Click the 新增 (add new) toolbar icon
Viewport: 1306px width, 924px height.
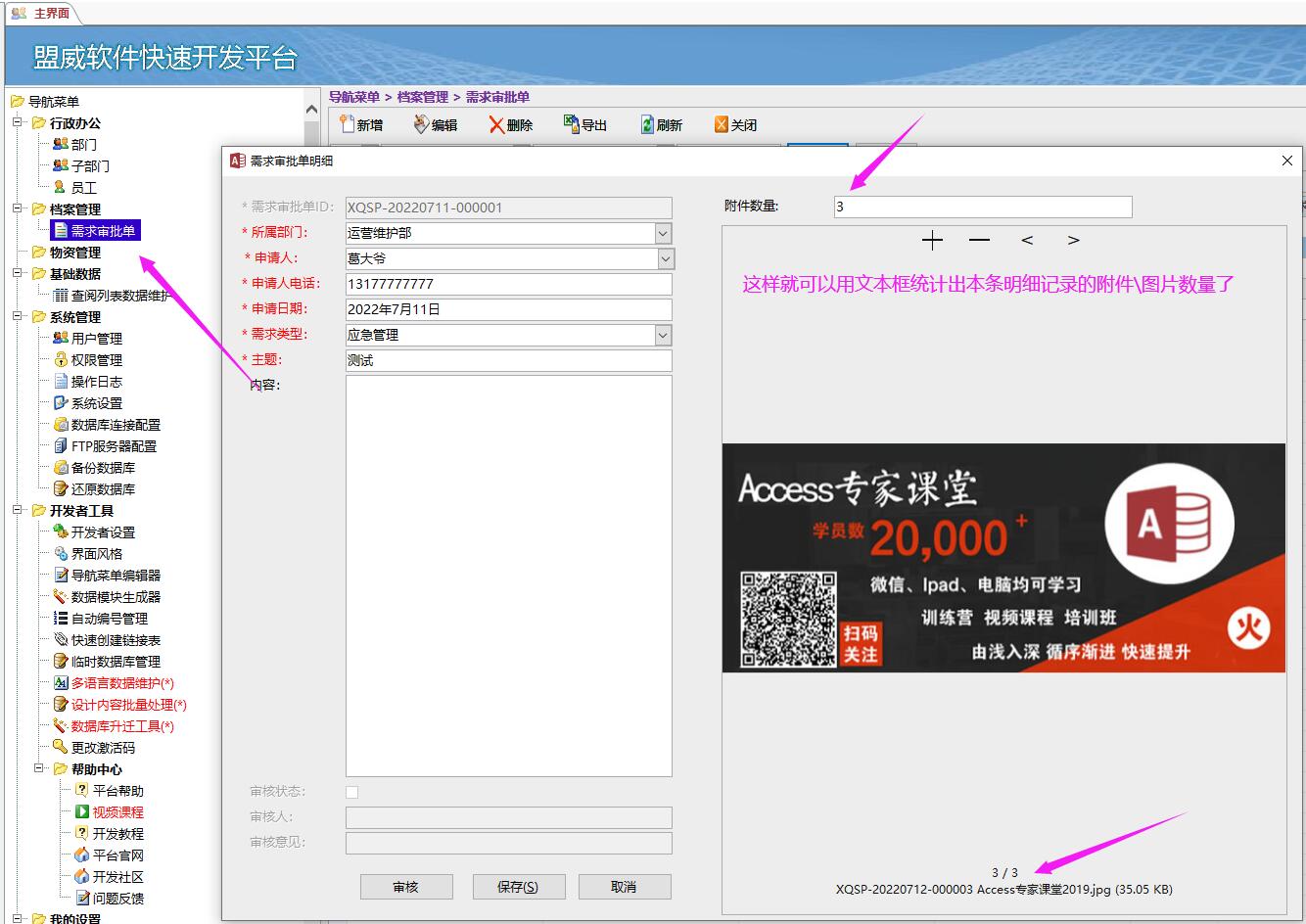[x=347, y=124]
